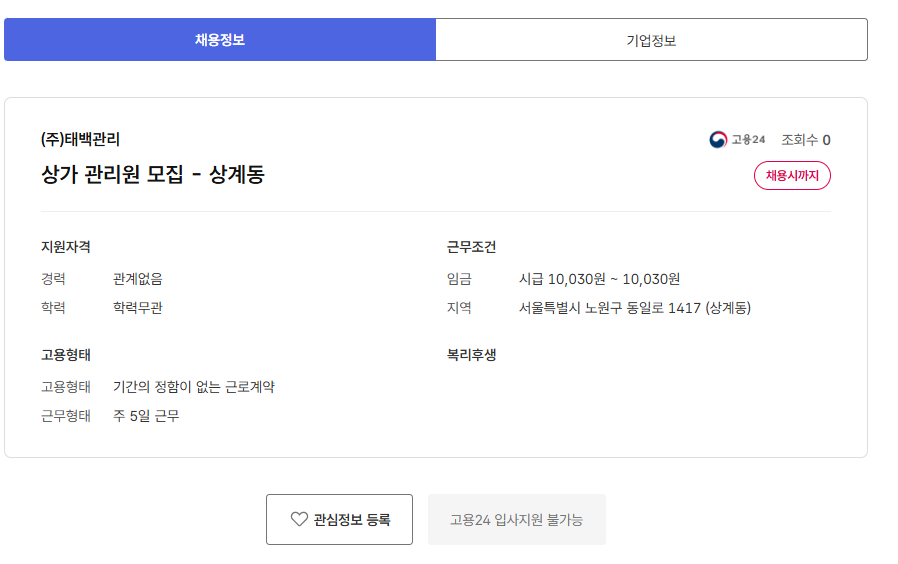Click the 고용24 logo icon
The height and width of the screenshot is (564, 898).
[x=718, y=139]
